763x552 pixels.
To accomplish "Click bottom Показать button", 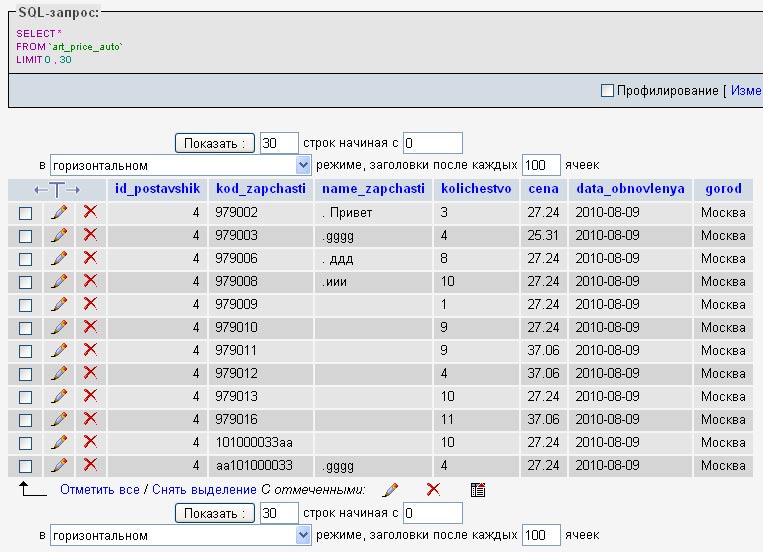I will [215, 514].
